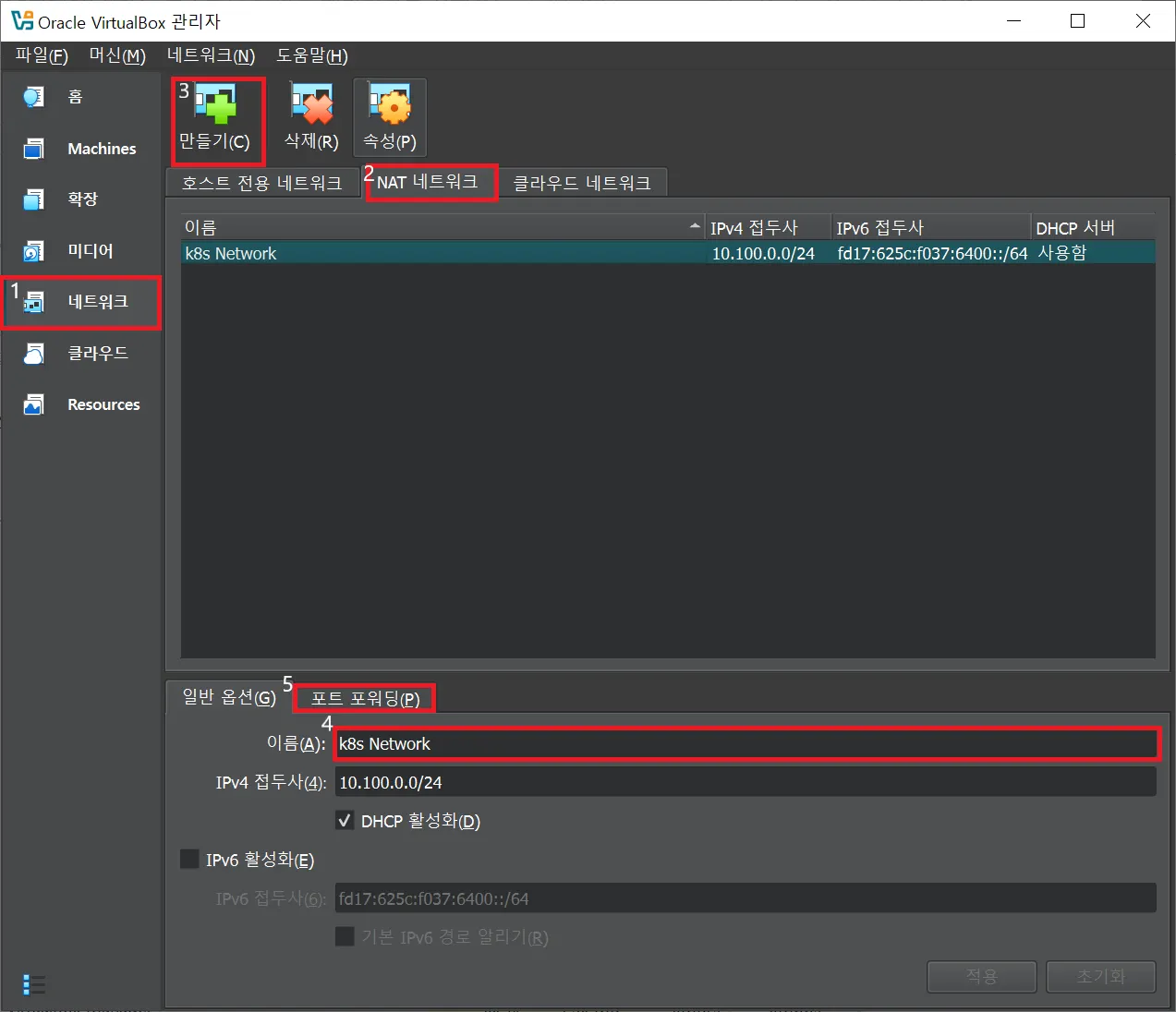Image resolution: width=1176 pixels, height=1012 pixels.
Task: Click the VirtualBox logo in title bar
Action: (22, 20)
